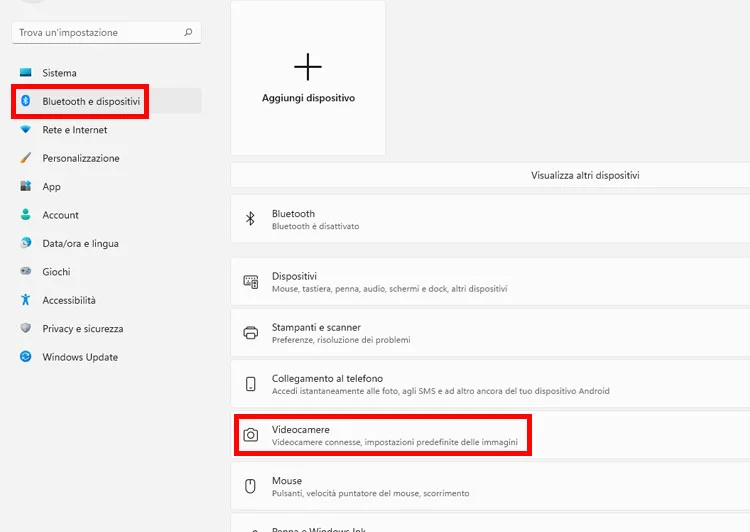Click Aggiungi dispositivo label
The width and height of the screenshot is (750, 532).
pyautogui.click(x=309, y=98)
